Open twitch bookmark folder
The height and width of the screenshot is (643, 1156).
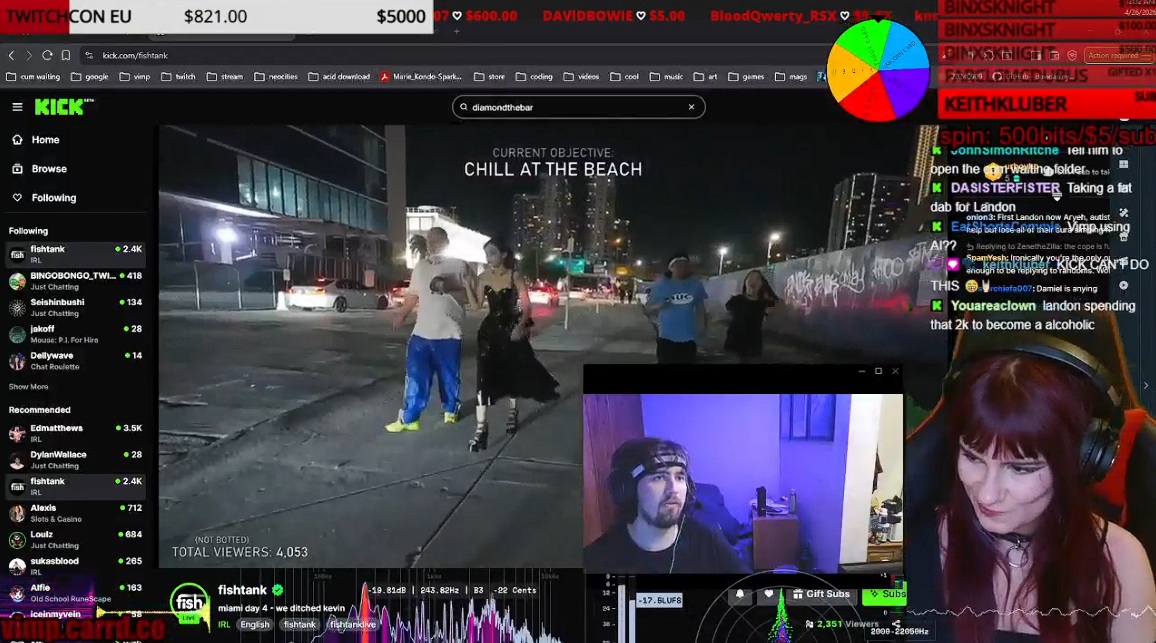(178, 77)
